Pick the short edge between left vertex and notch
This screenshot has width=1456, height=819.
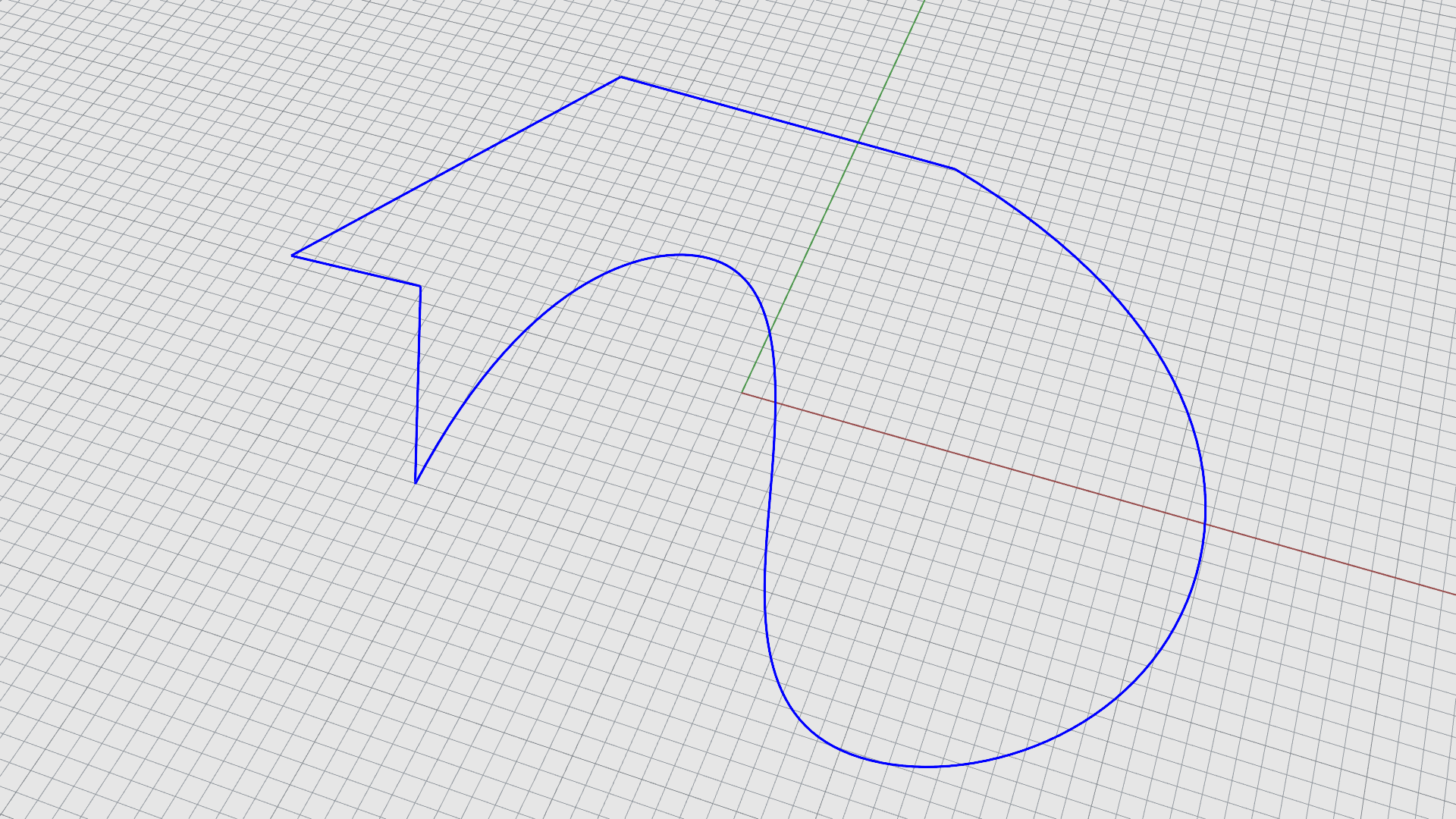point(356,271)
